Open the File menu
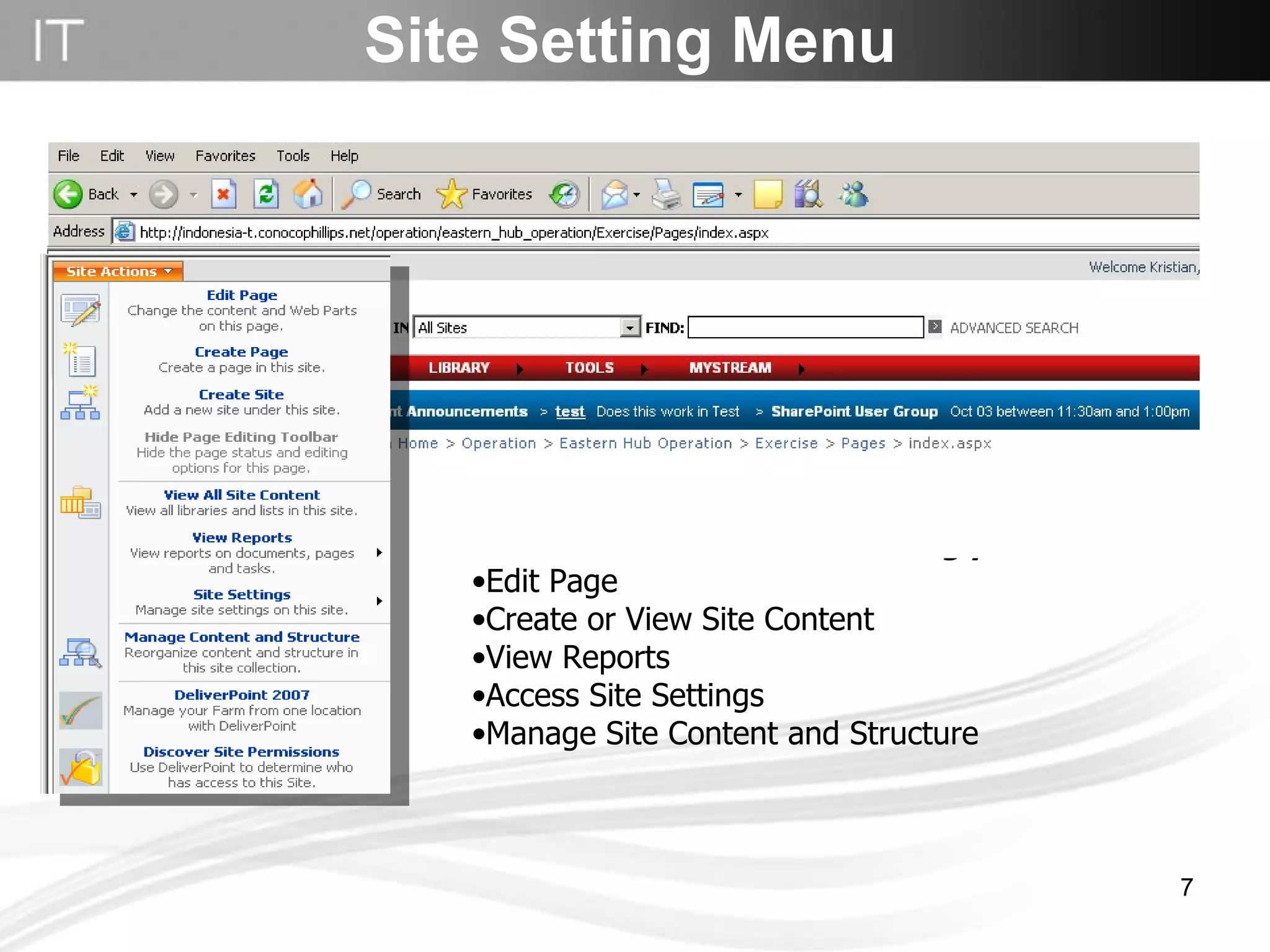1270x952 pixels. click(68, 156)
